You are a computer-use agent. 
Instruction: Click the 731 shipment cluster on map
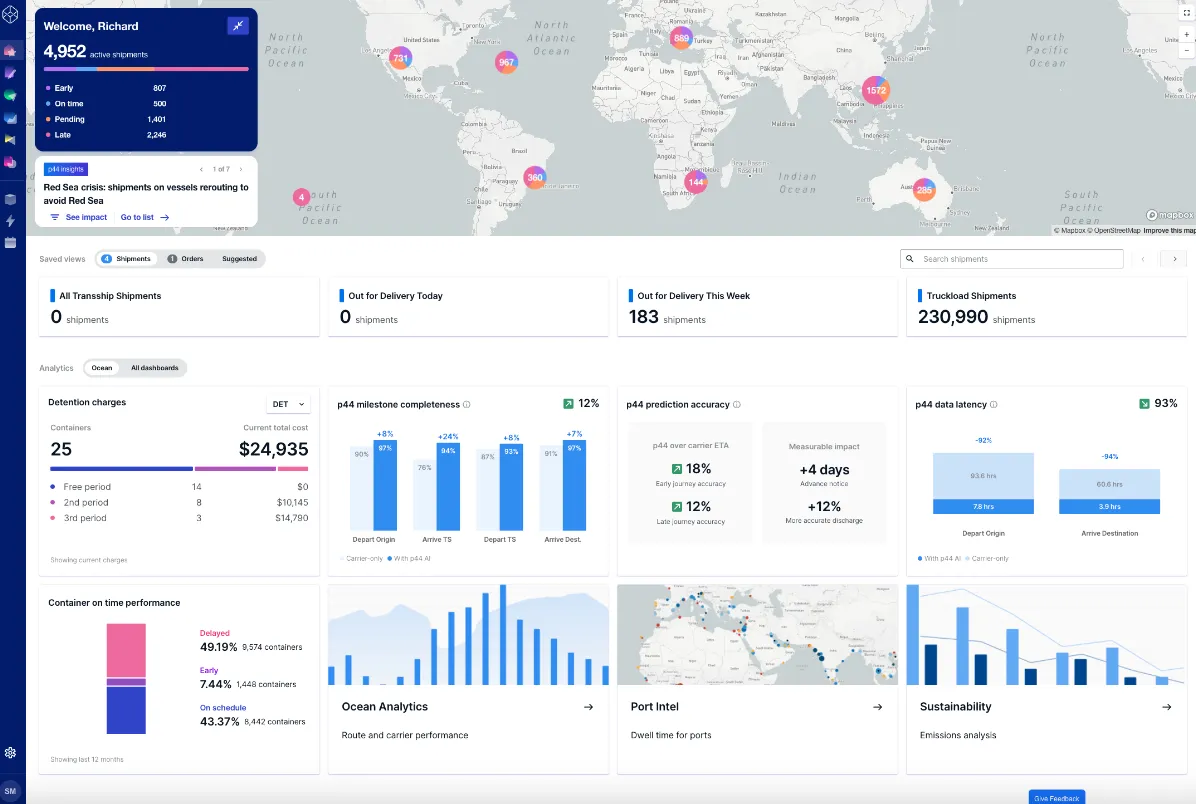pos(400,58)
